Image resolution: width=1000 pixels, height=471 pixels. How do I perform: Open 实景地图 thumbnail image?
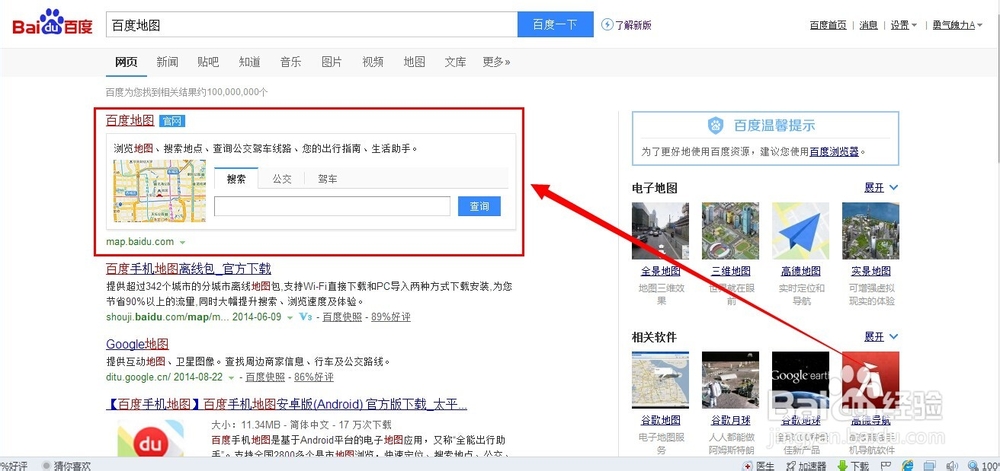[x=871, y=231]
